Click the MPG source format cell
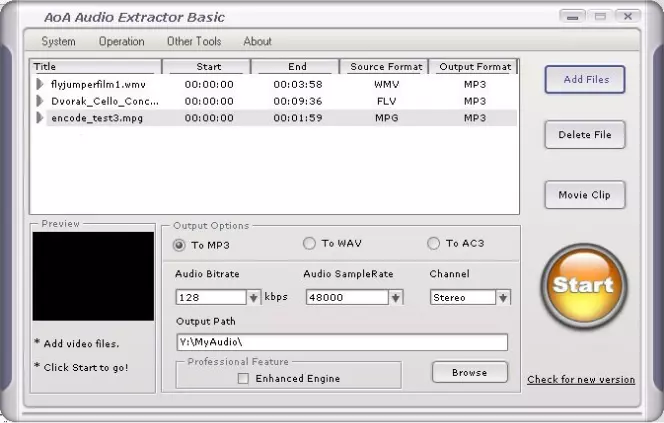Screen dimensions: 664x423 click(x=387, y=118)
